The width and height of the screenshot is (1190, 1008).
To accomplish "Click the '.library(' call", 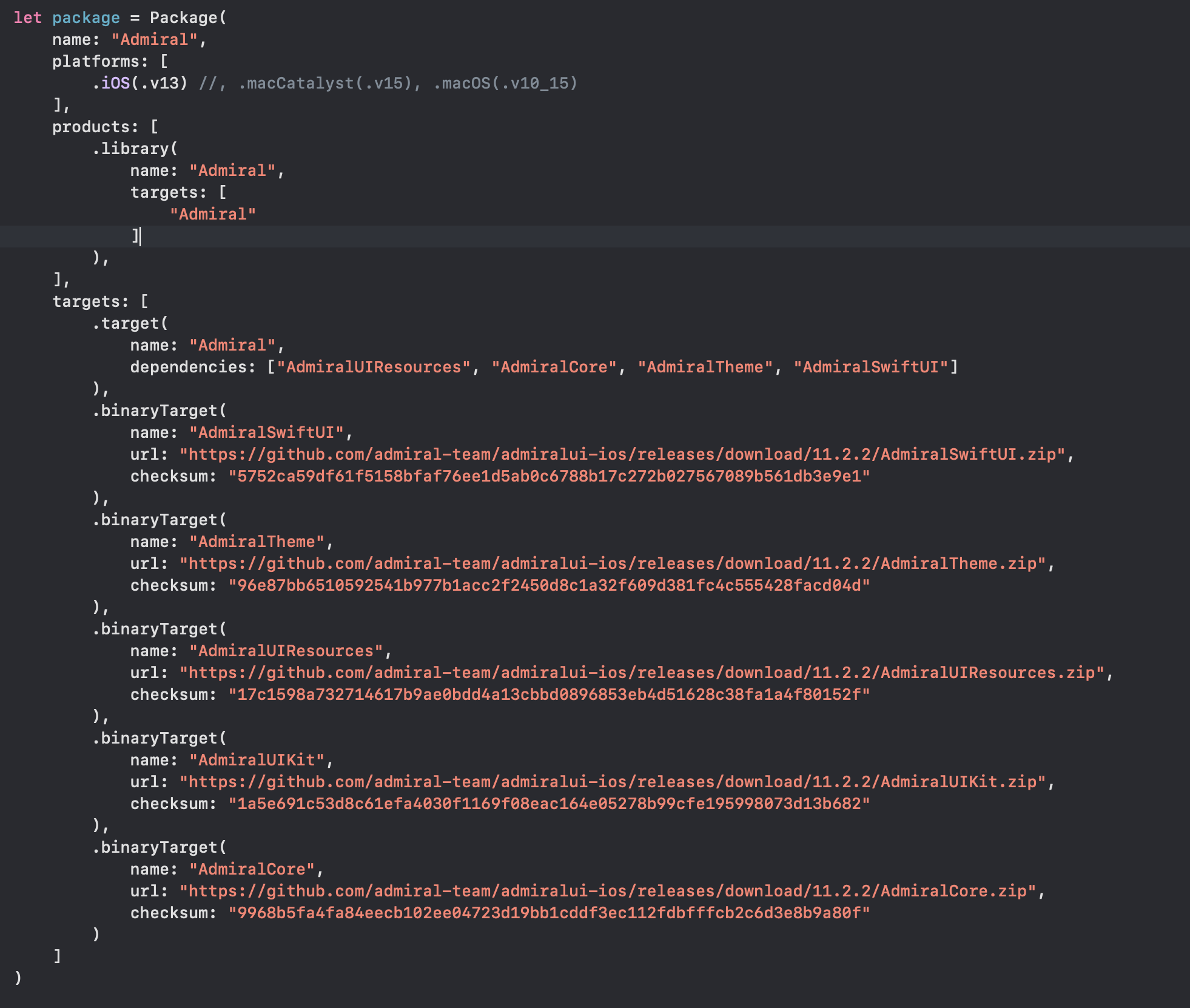I will click(135, 149).
